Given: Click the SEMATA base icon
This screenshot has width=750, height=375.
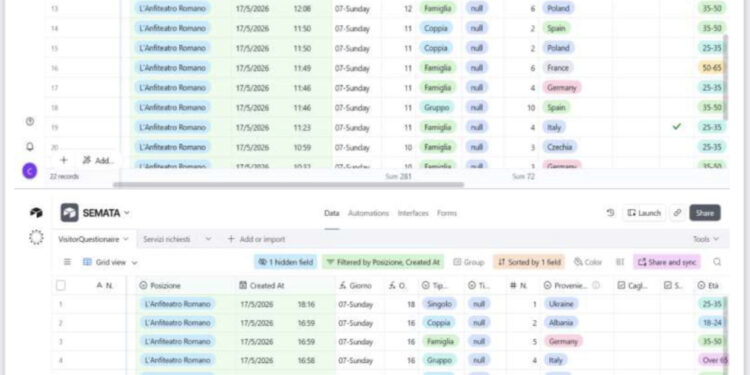Looking at the screenshot, I should 69,213.
